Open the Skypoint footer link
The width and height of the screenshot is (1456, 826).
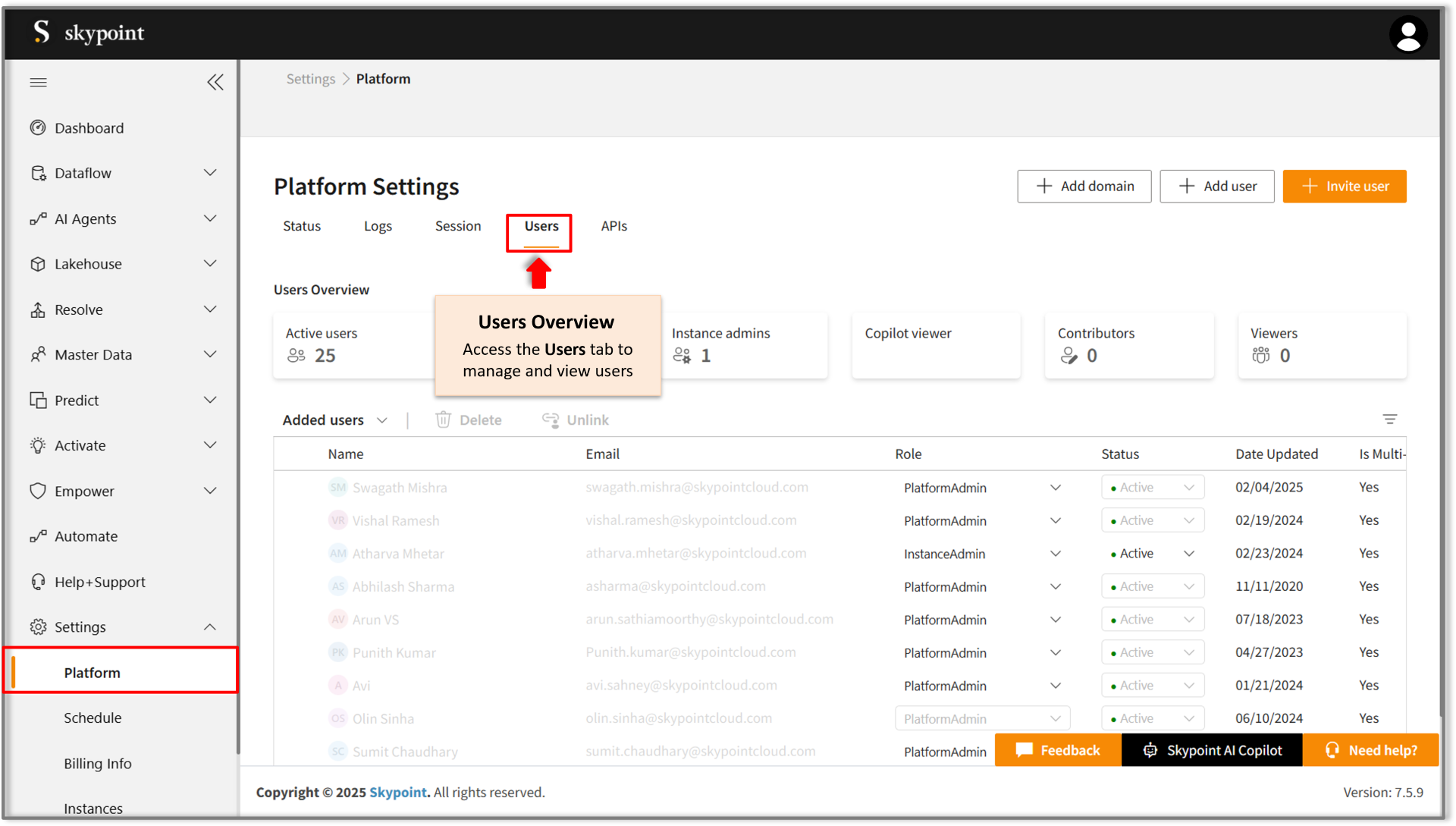[398, 792]
